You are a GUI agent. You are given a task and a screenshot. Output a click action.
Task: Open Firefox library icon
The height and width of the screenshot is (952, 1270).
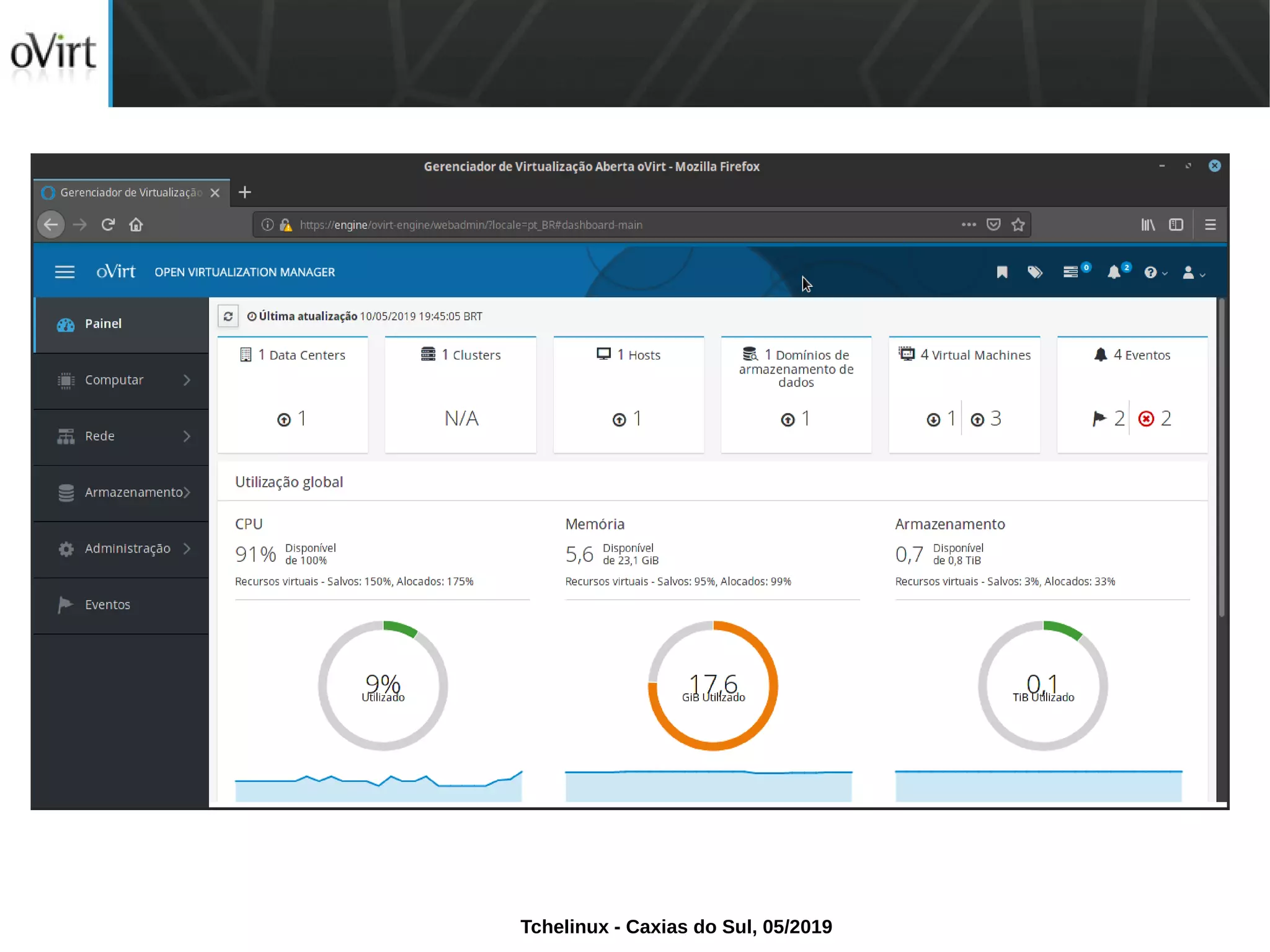point(1147,225)
